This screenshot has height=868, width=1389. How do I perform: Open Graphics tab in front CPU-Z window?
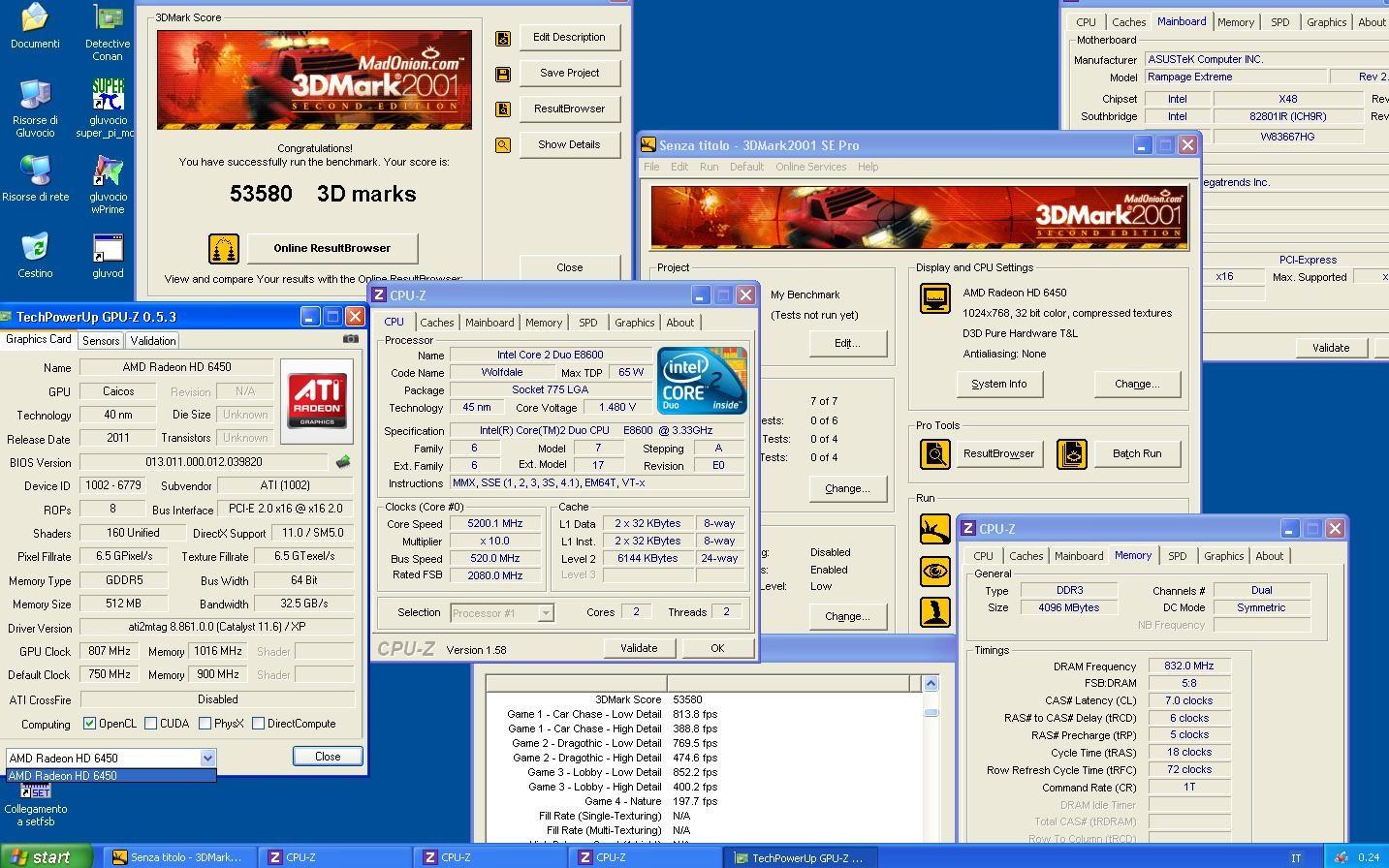tap(635, 323)
